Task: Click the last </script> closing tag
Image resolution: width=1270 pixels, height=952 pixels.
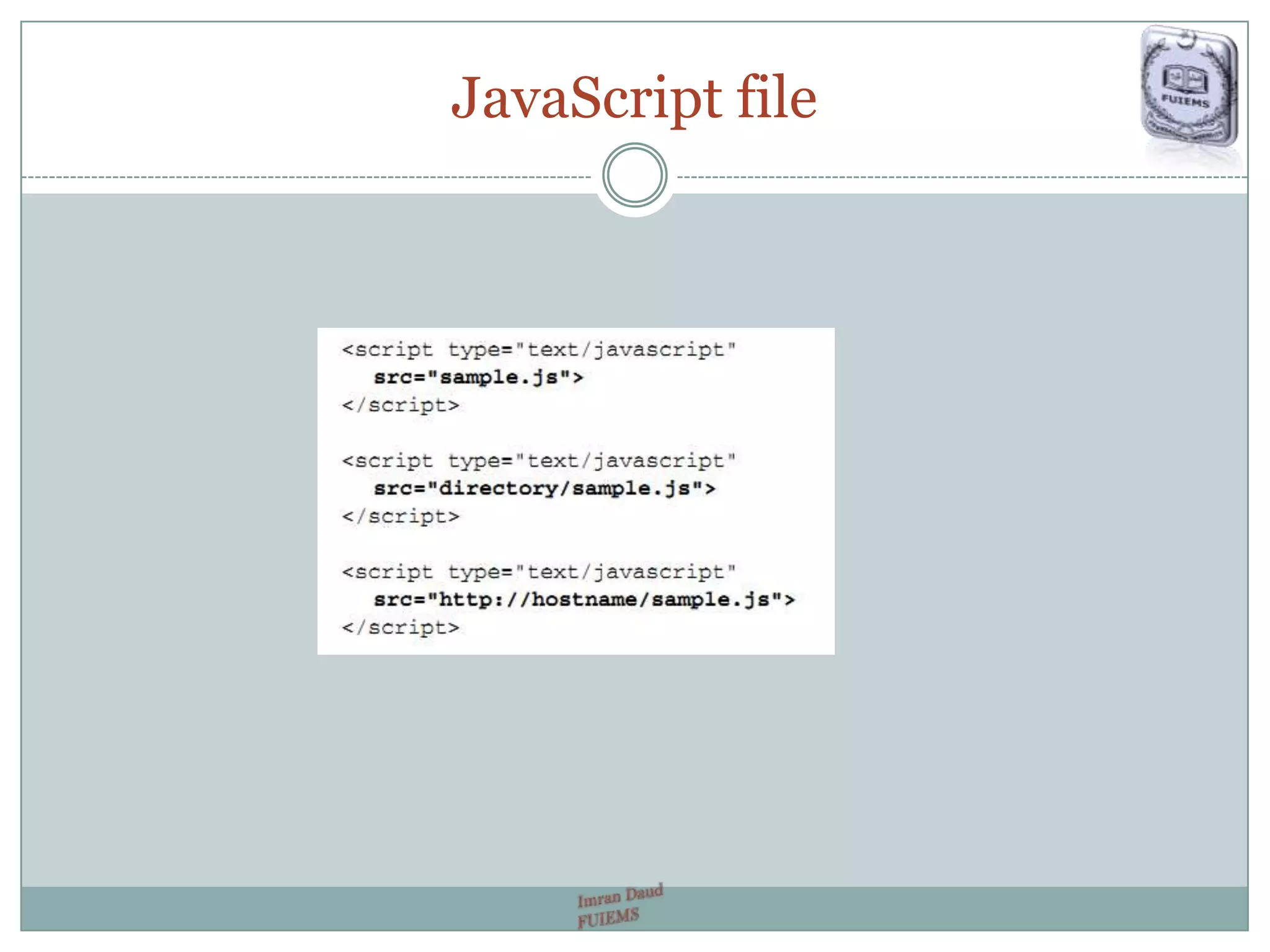Action: pyautogui.click(x=401, y=628)
